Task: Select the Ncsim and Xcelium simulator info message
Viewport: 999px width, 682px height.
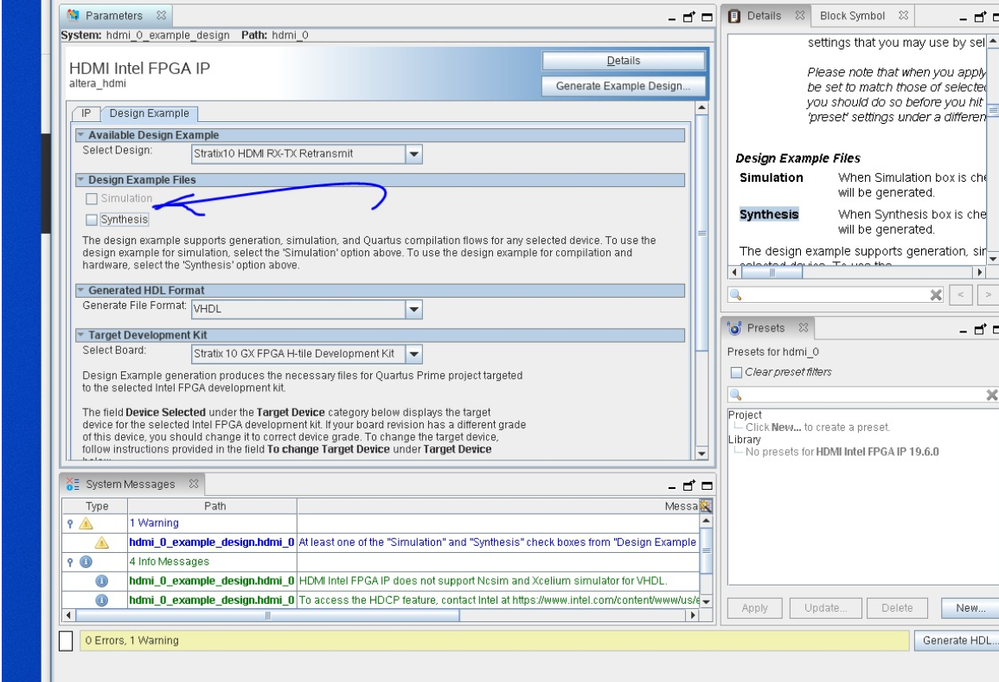Action: (x=482, y=581)
